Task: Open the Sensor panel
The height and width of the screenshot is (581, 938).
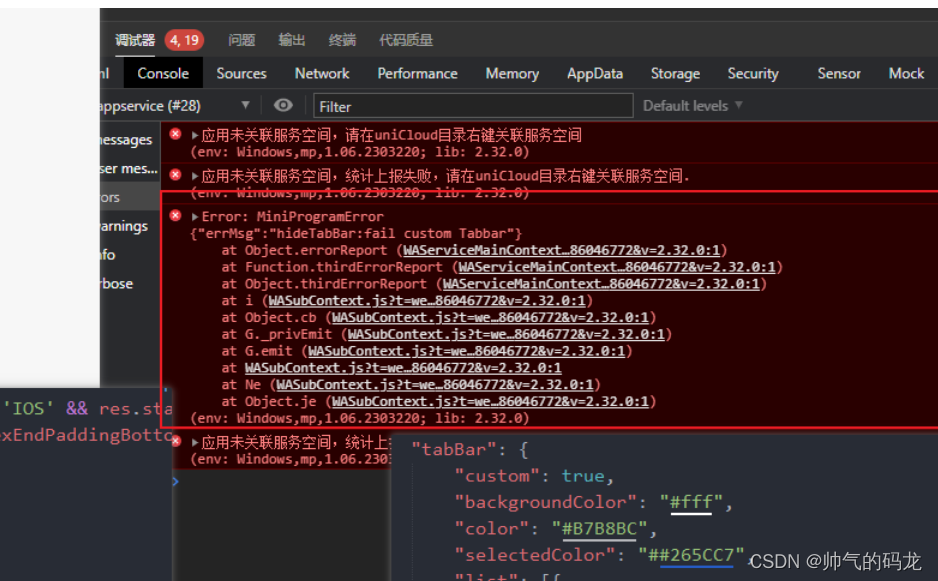Action: pyautogui.click(x=839, y=73)
